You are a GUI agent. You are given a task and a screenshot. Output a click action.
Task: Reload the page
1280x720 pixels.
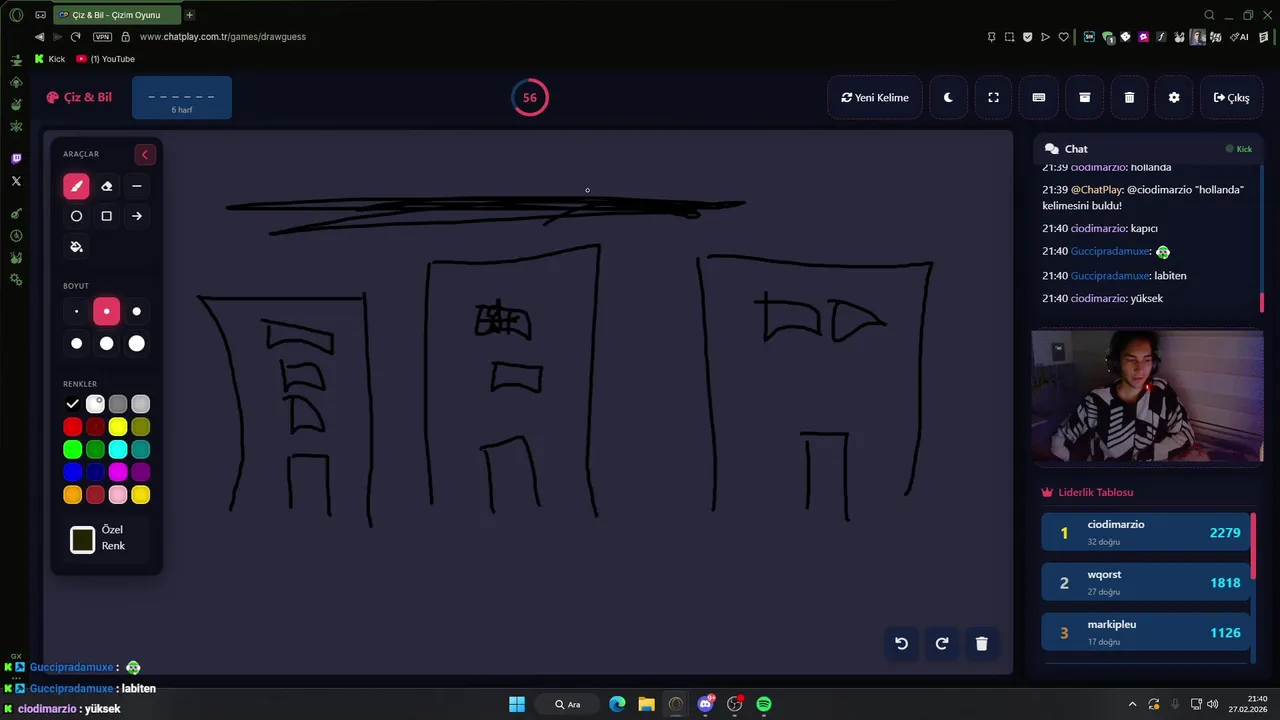click(75, 37)
